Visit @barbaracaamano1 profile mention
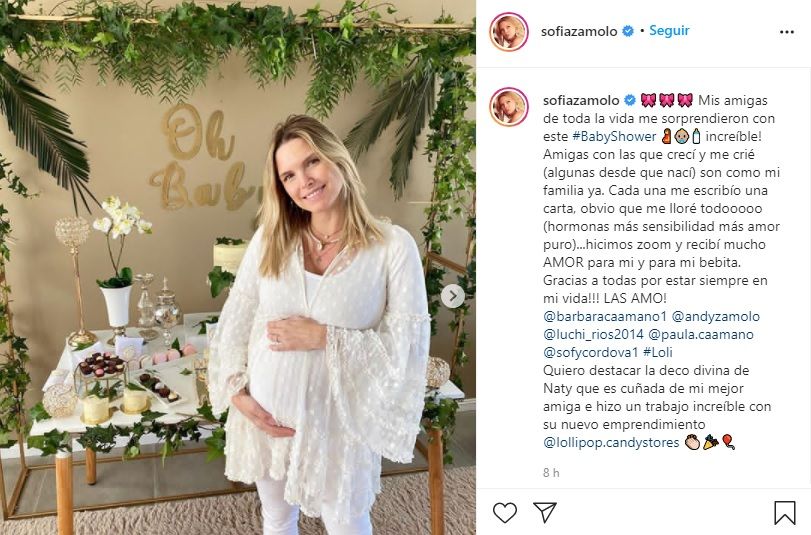811x535 pixels. point(605,316)
